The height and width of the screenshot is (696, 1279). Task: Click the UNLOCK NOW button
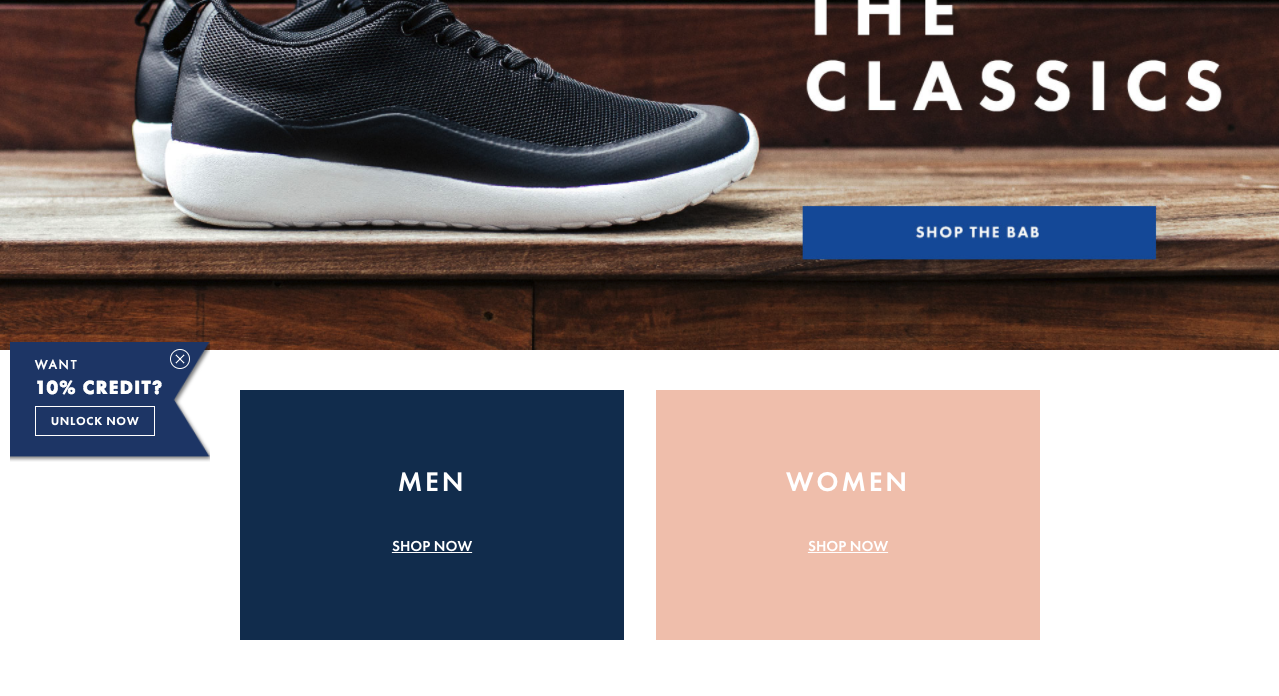[x=95, y=421]
